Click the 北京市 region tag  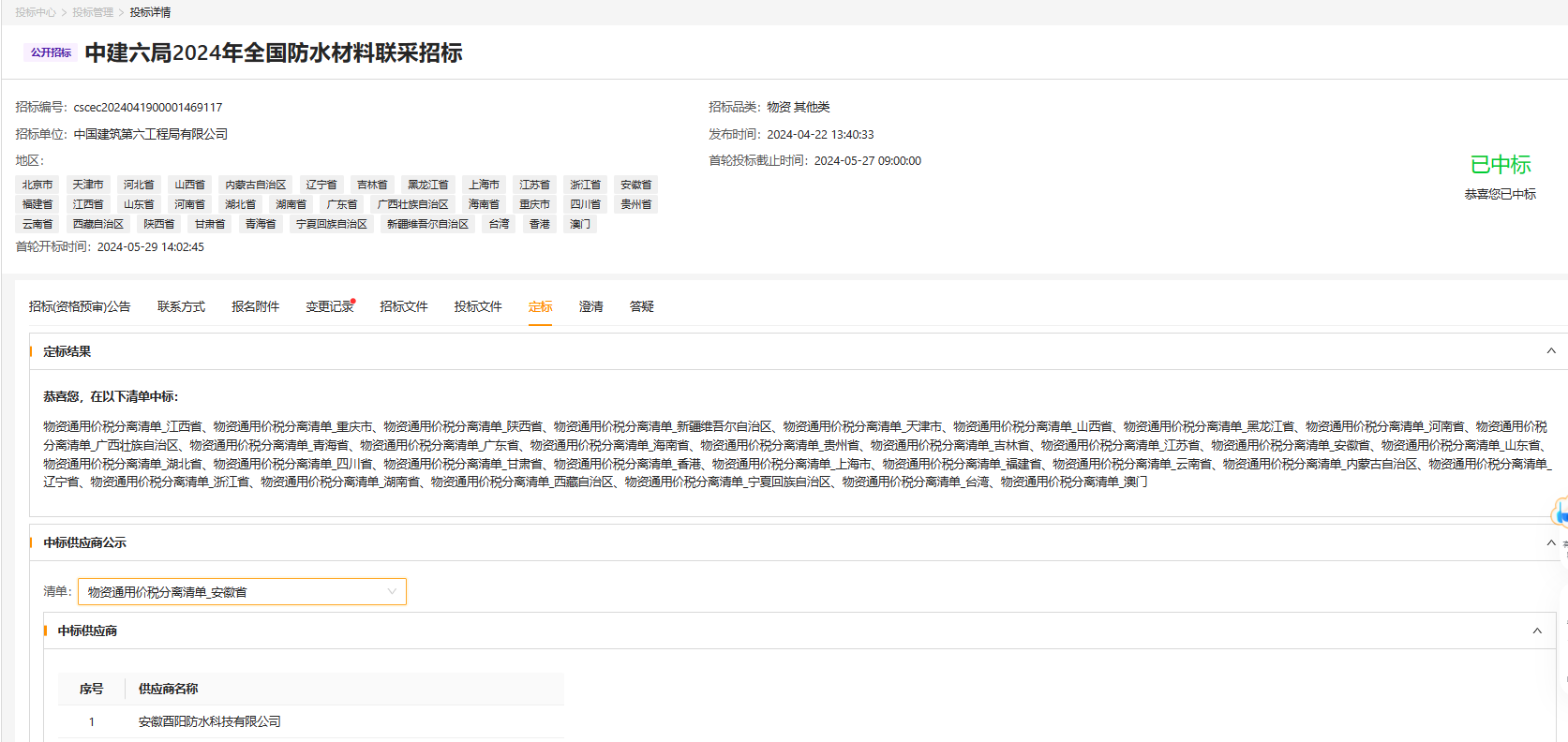(x=37, y=185)
